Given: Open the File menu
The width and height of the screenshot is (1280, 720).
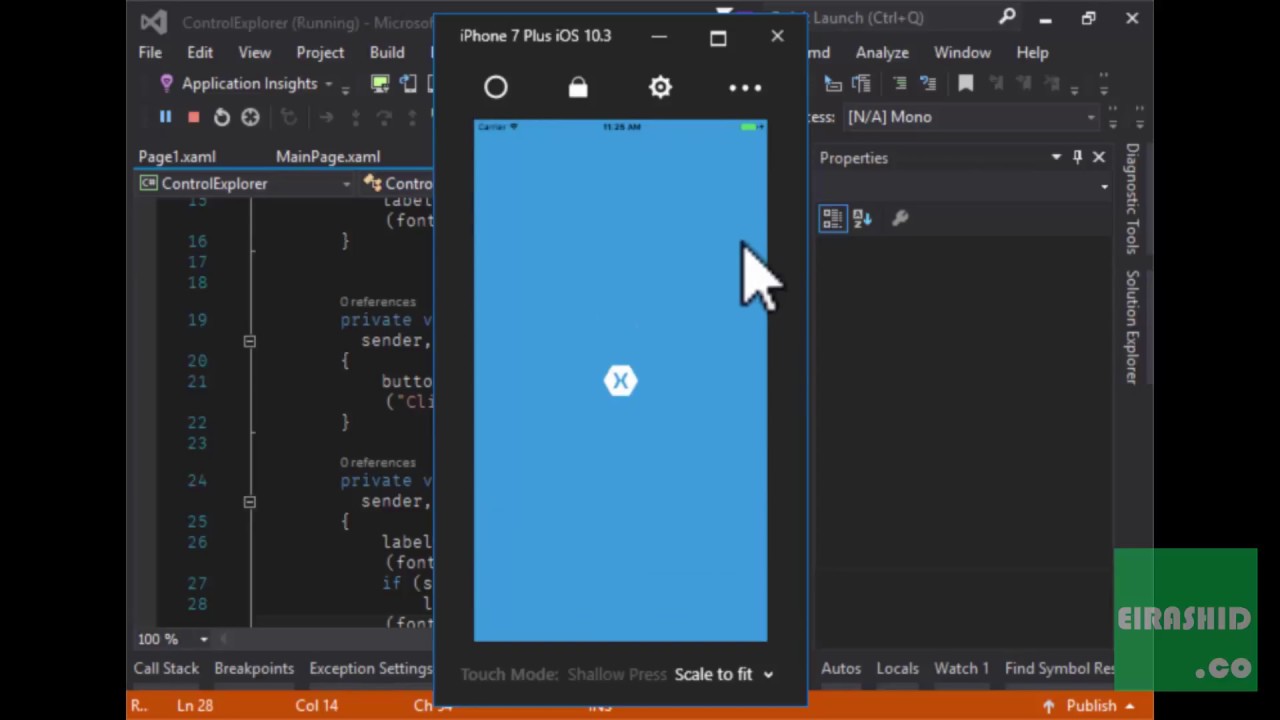Looking at the screenshot, I should click(150, 52).
